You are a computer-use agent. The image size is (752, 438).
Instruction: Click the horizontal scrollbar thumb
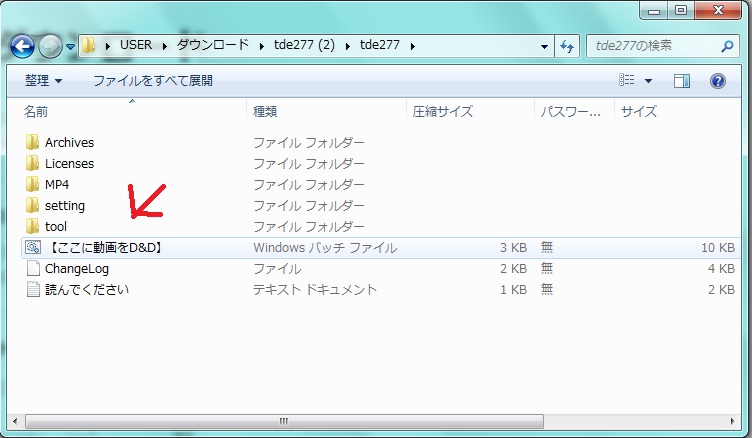click(x=284, y=421)
